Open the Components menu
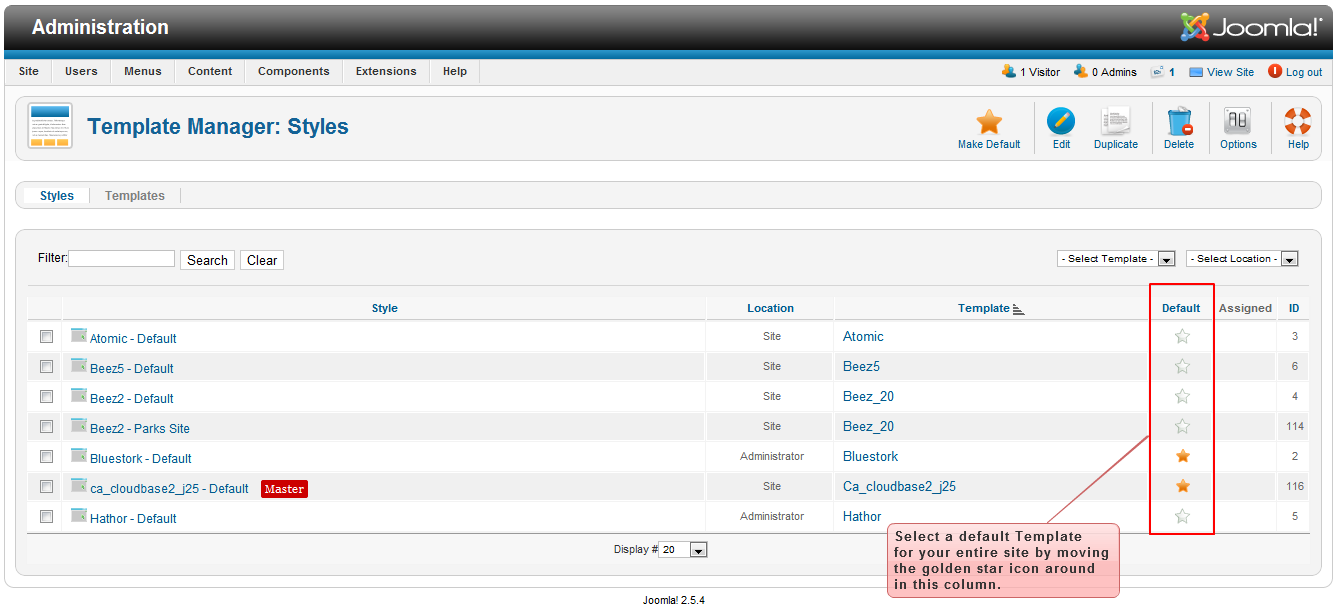Viewport: 1338px width, 612px height. click(294, 72)
